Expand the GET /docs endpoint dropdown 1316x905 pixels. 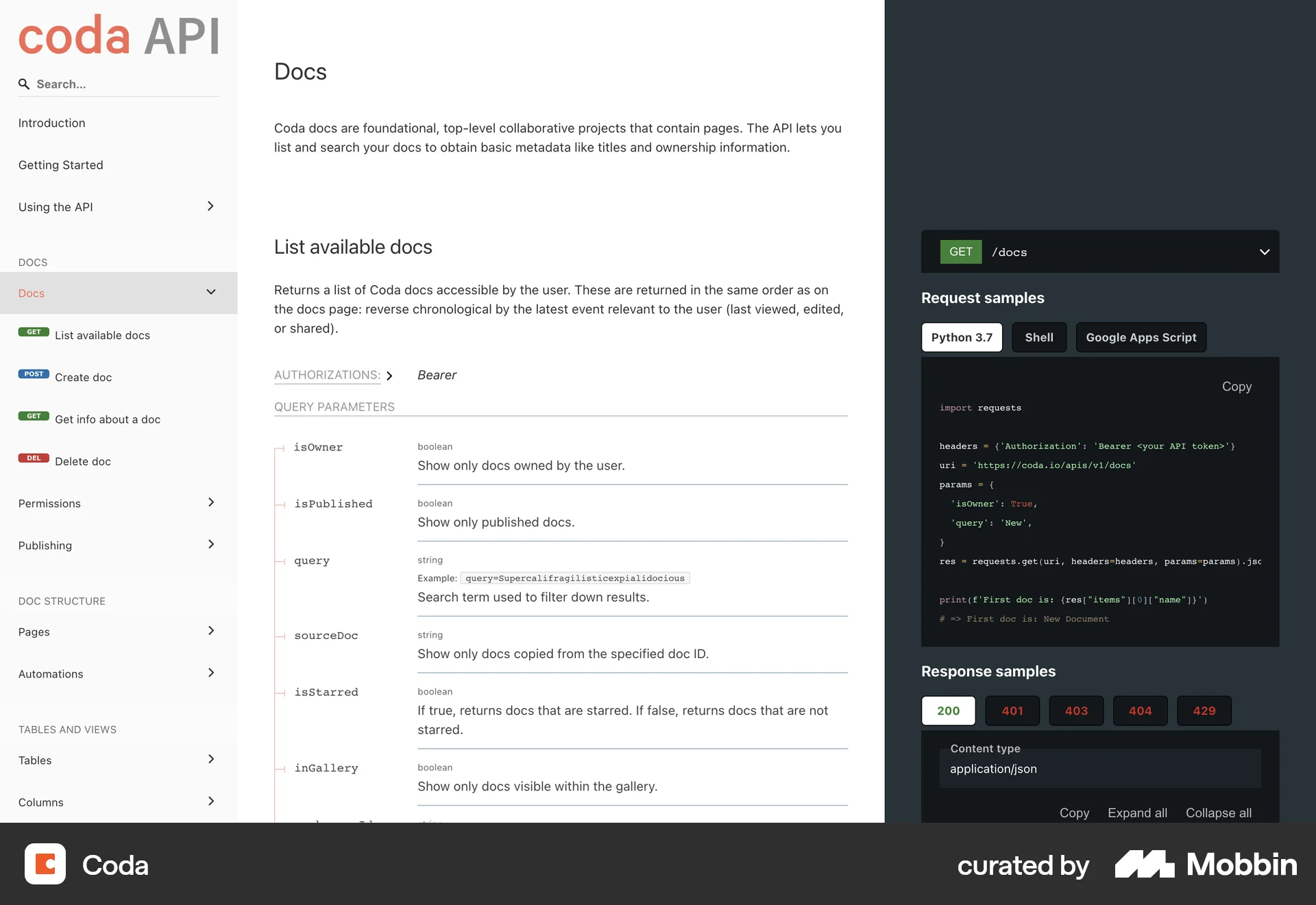click(x=1264, y=251)
